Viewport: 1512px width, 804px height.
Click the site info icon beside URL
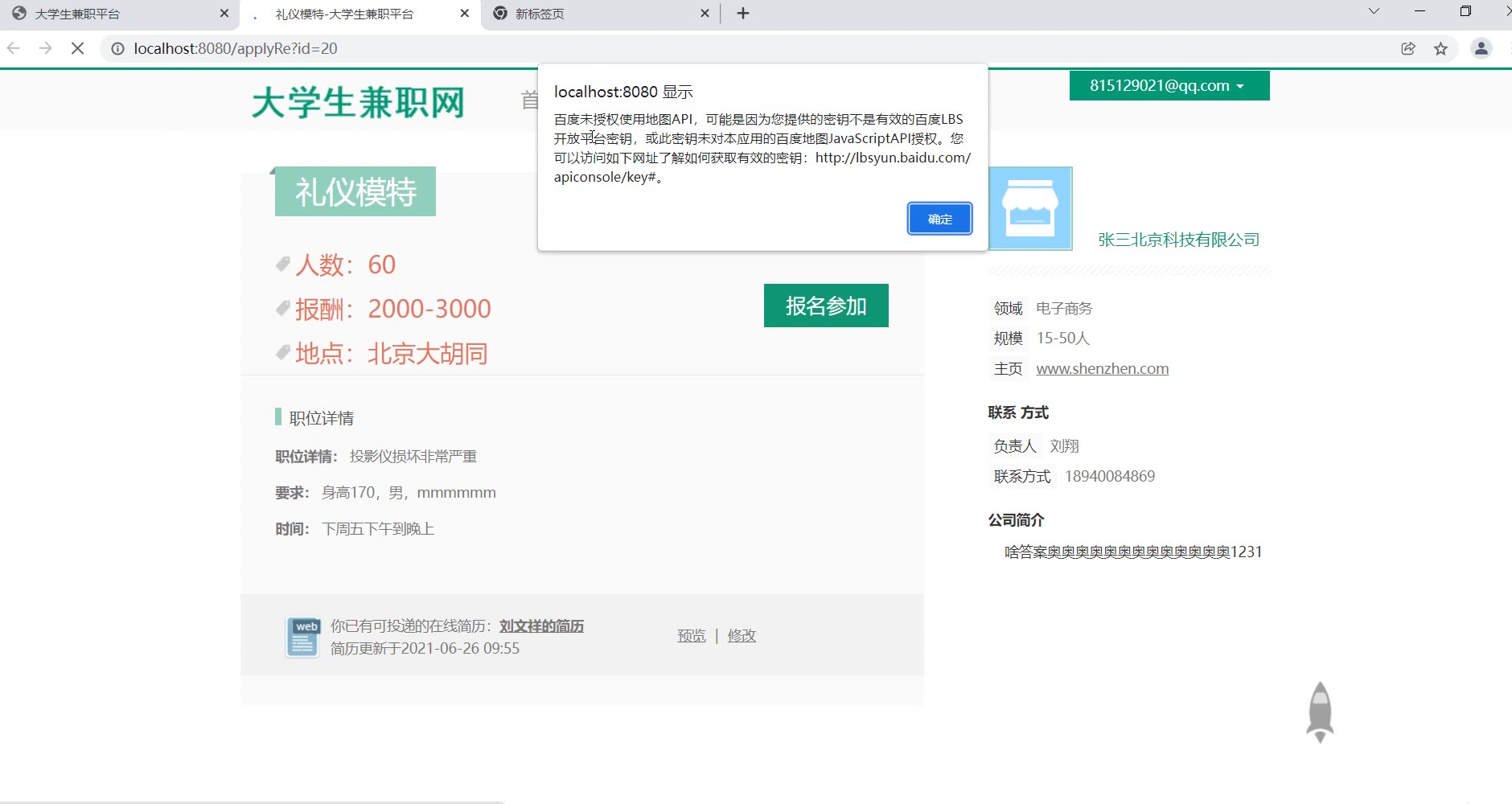tap(117, 48)
